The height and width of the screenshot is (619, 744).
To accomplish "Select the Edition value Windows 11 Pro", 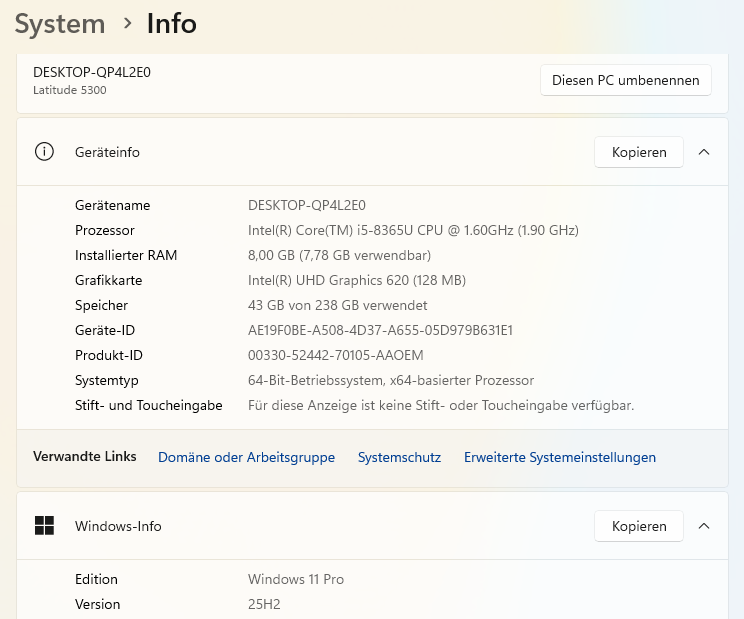I will click(x=296, y=579).
